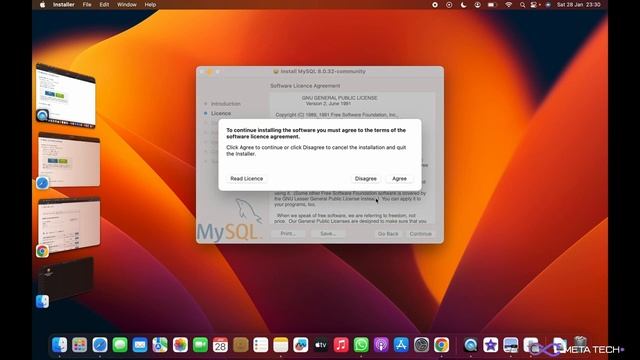Open Safari from the Dock
Image resolution: width=640 pixels, height=360 pixels.
pyautogui.click(x=100, y=345)
